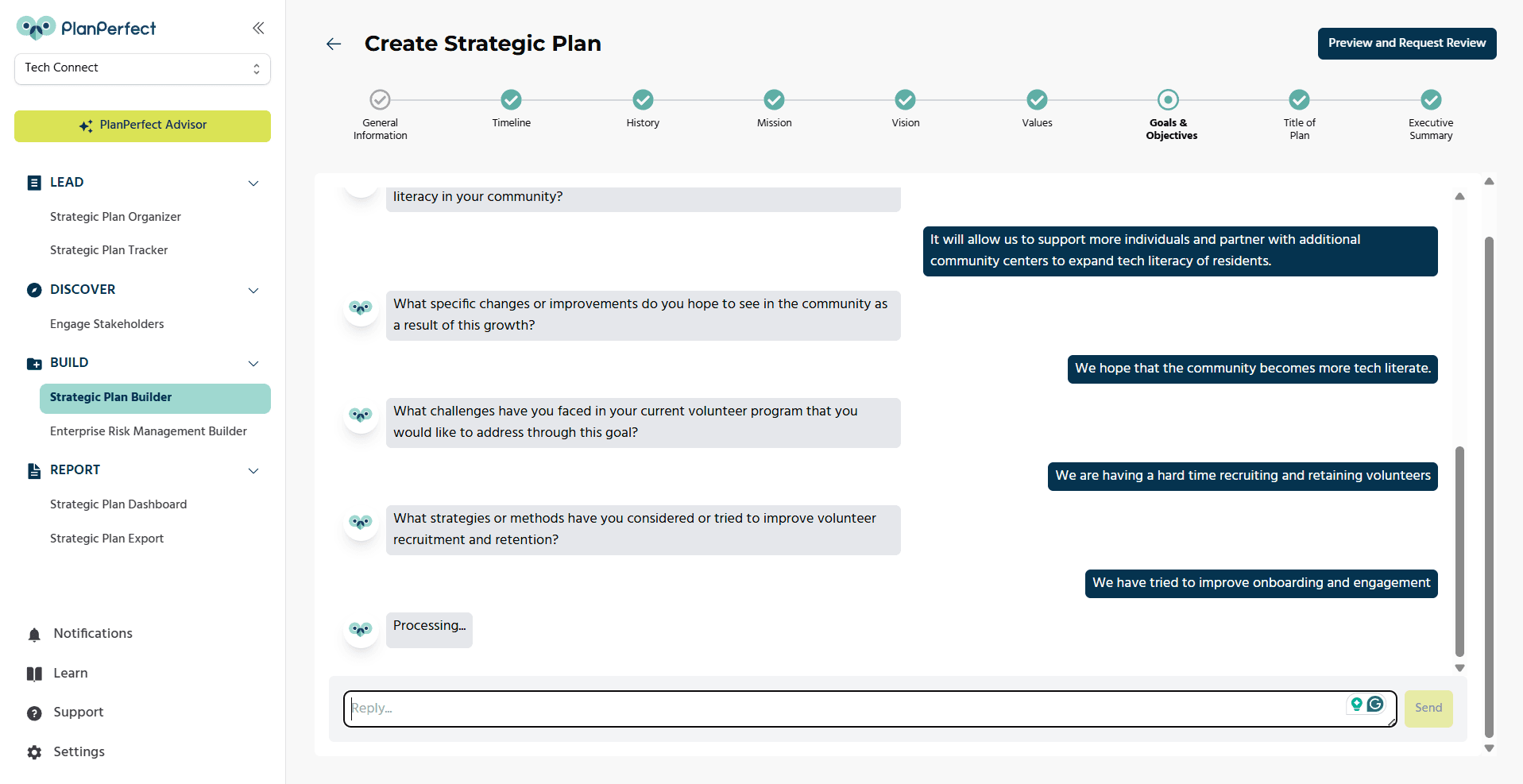Viewport: 1523px width, 784px height.
Task: Click the PlanPerfect owl logo
Action: tap(36, 28)
